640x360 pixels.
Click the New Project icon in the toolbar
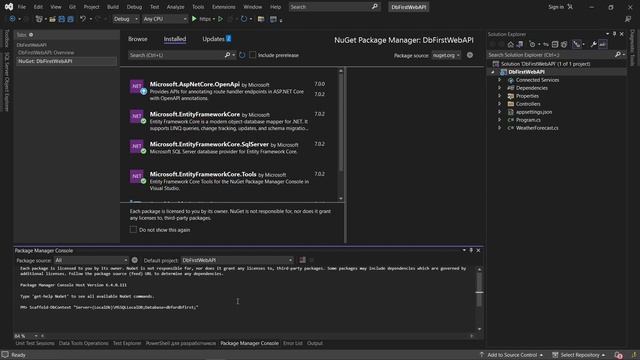coord(39,19)
